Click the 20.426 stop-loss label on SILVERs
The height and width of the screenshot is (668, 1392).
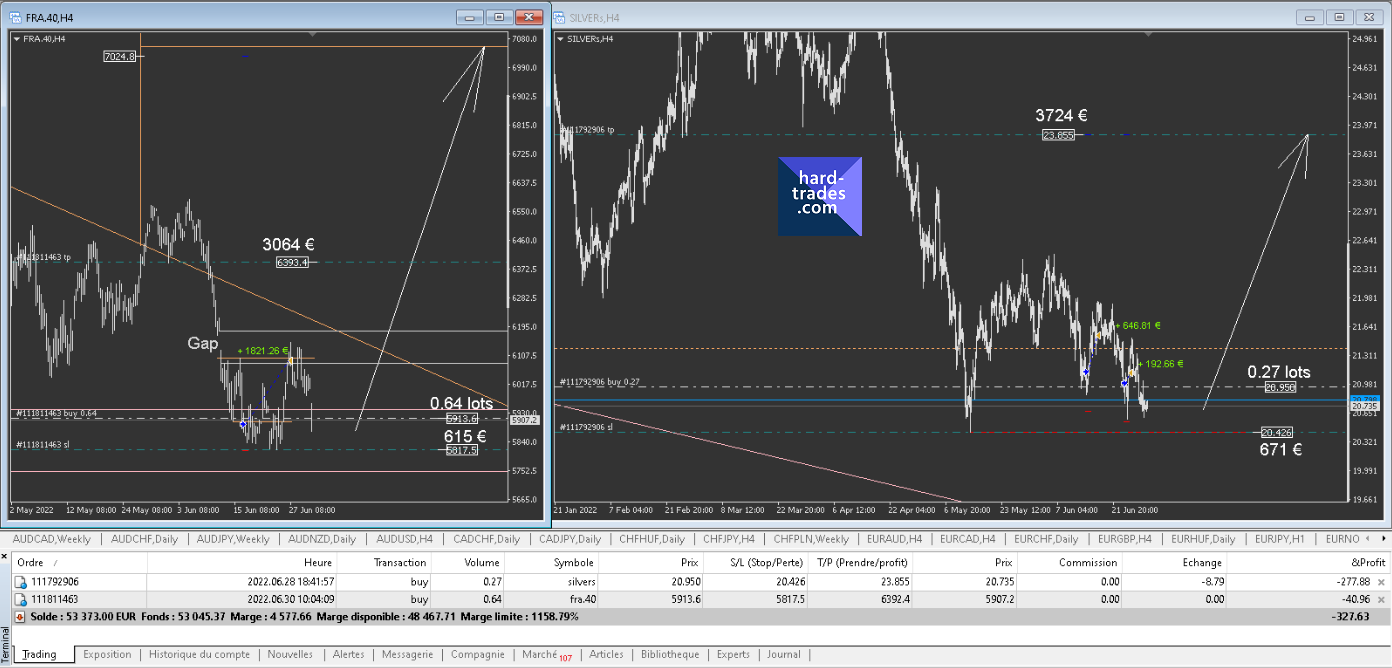coord(1275,432)
